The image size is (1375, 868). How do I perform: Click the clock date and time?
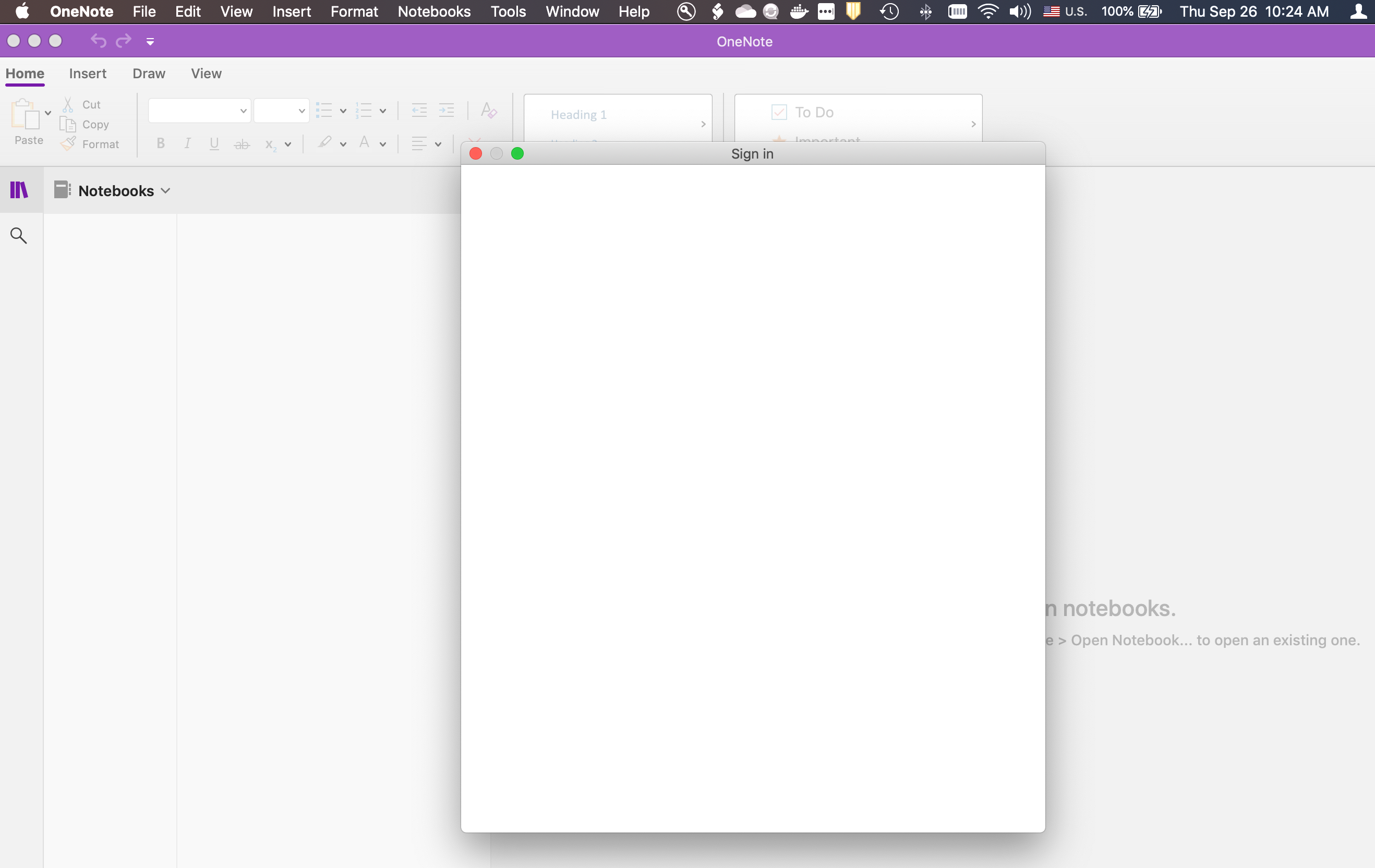pos(1254,11)
